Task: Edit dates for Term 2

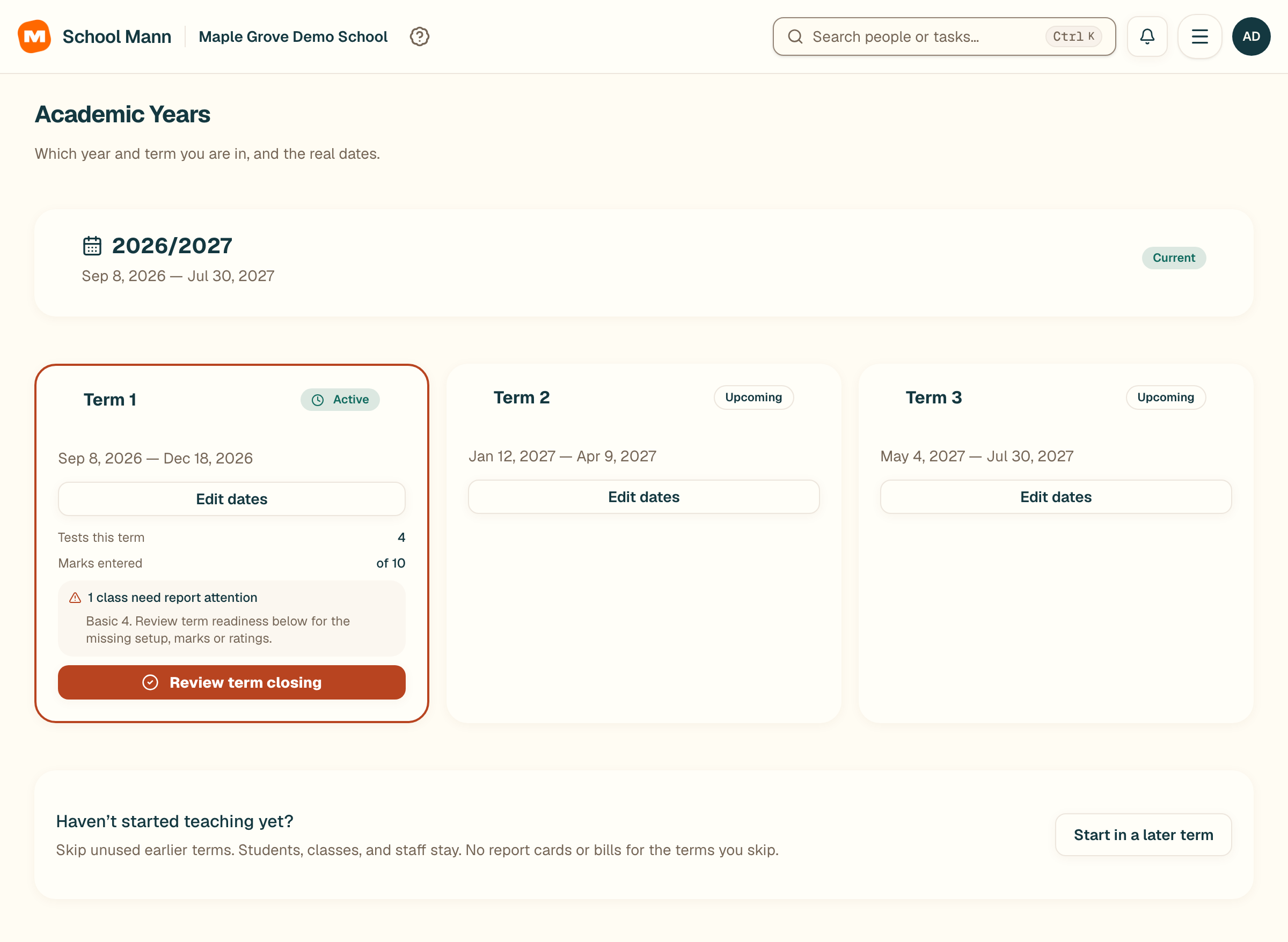Action: (643, 497)
